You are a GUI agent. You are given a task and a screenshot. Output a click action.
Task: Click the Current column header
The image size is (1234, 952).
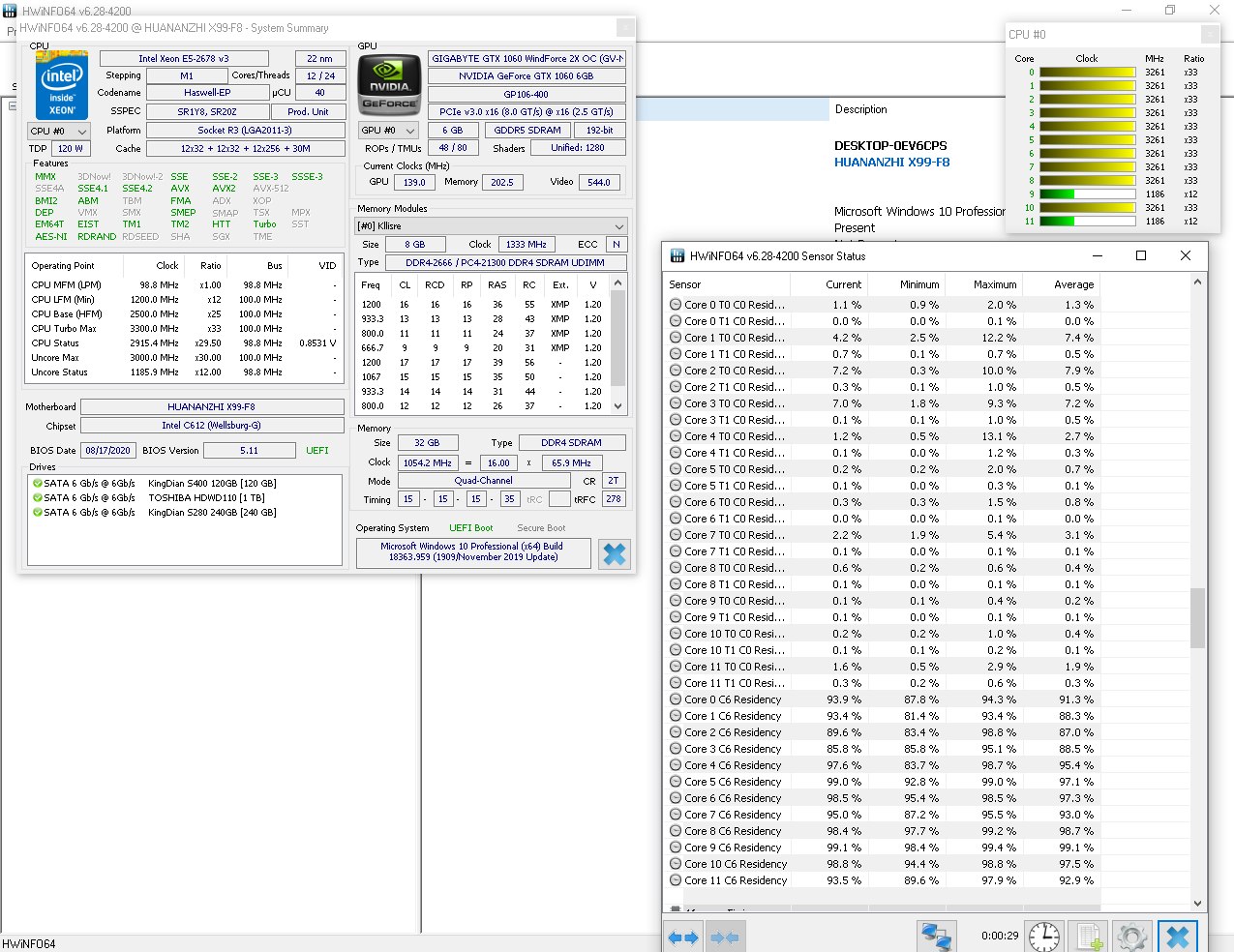tap(828, 284)
